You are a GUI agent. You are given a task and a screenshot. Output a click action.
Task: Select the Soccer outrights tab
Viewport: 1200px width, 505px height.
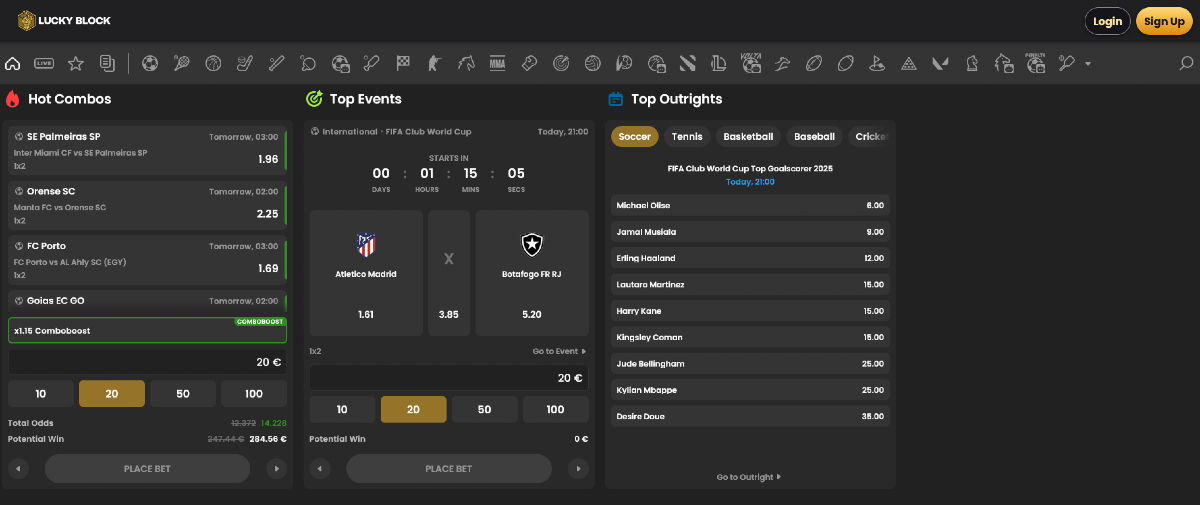click(634, 137)
